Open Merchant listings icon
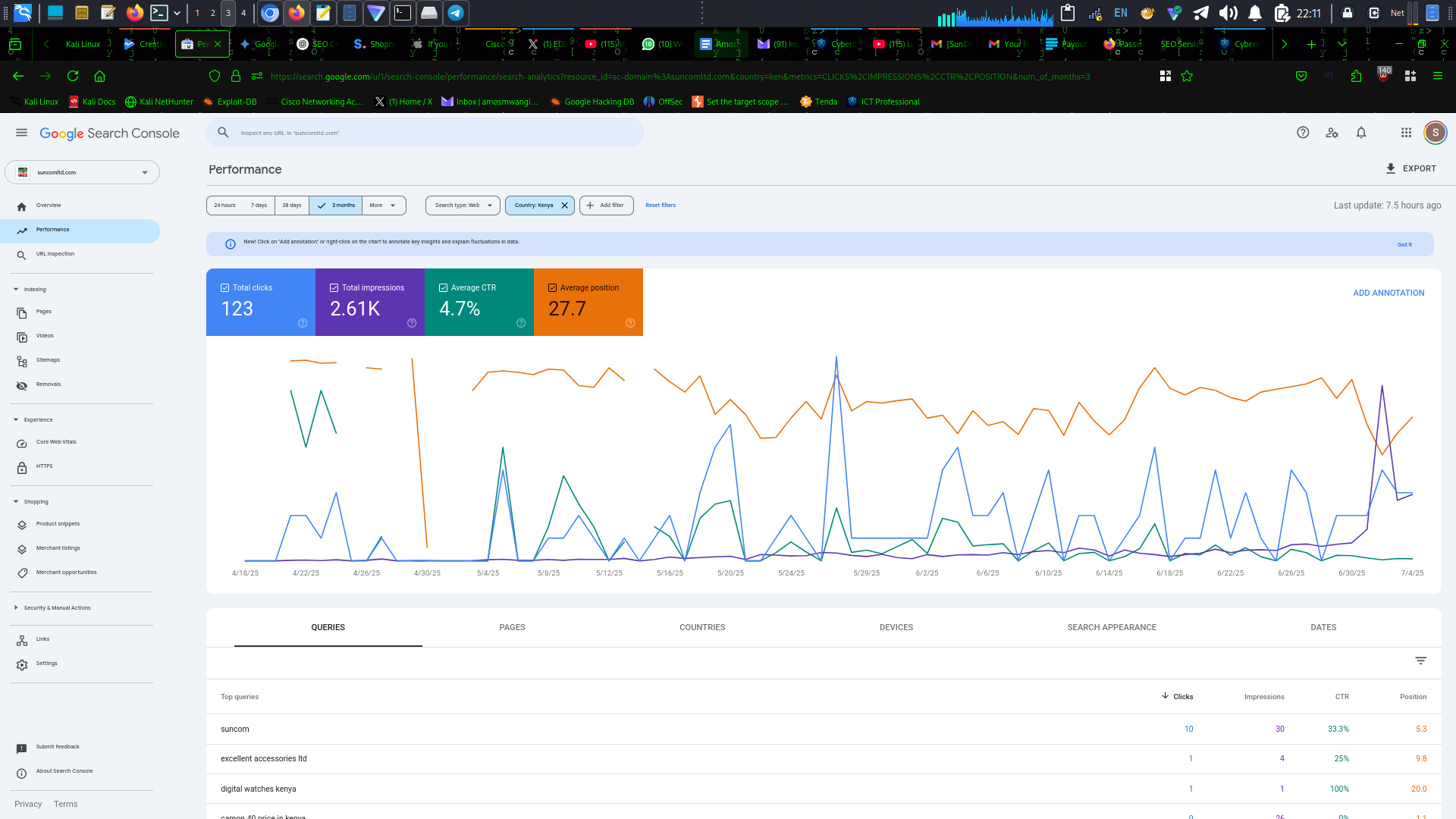 click(x=21, y=549)
